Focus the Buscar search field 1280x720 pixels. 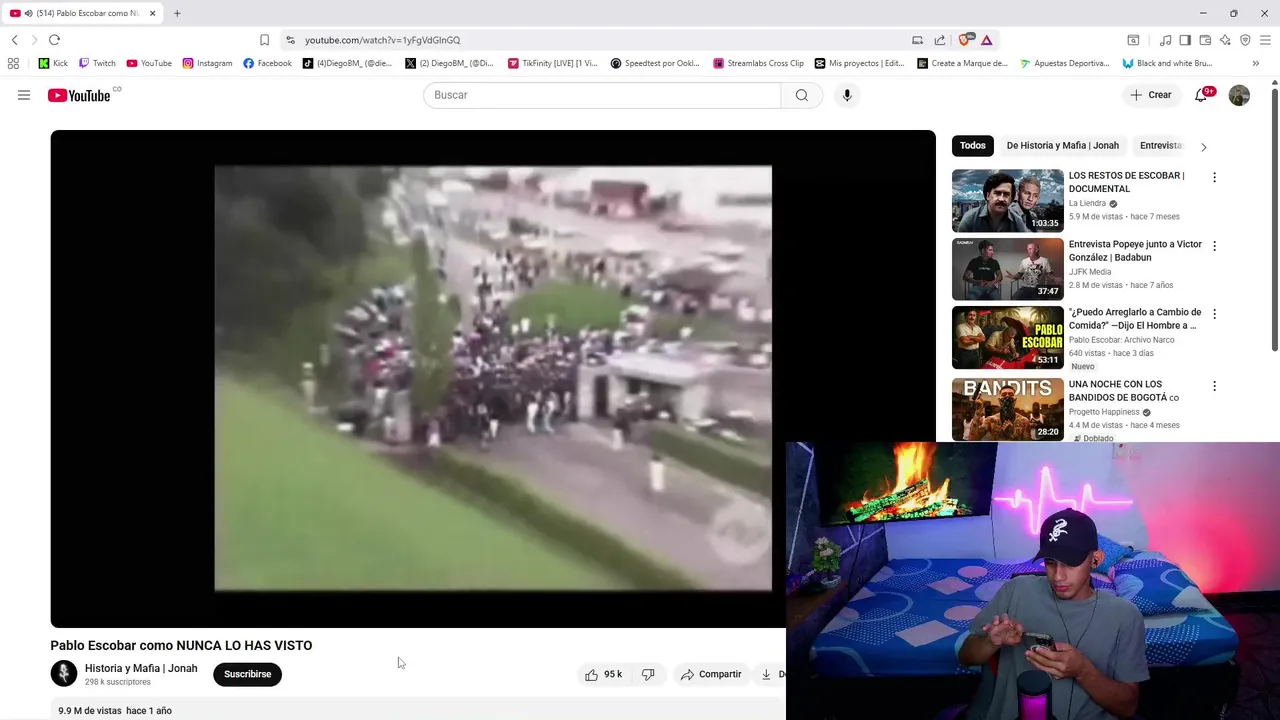pos(602,95)
